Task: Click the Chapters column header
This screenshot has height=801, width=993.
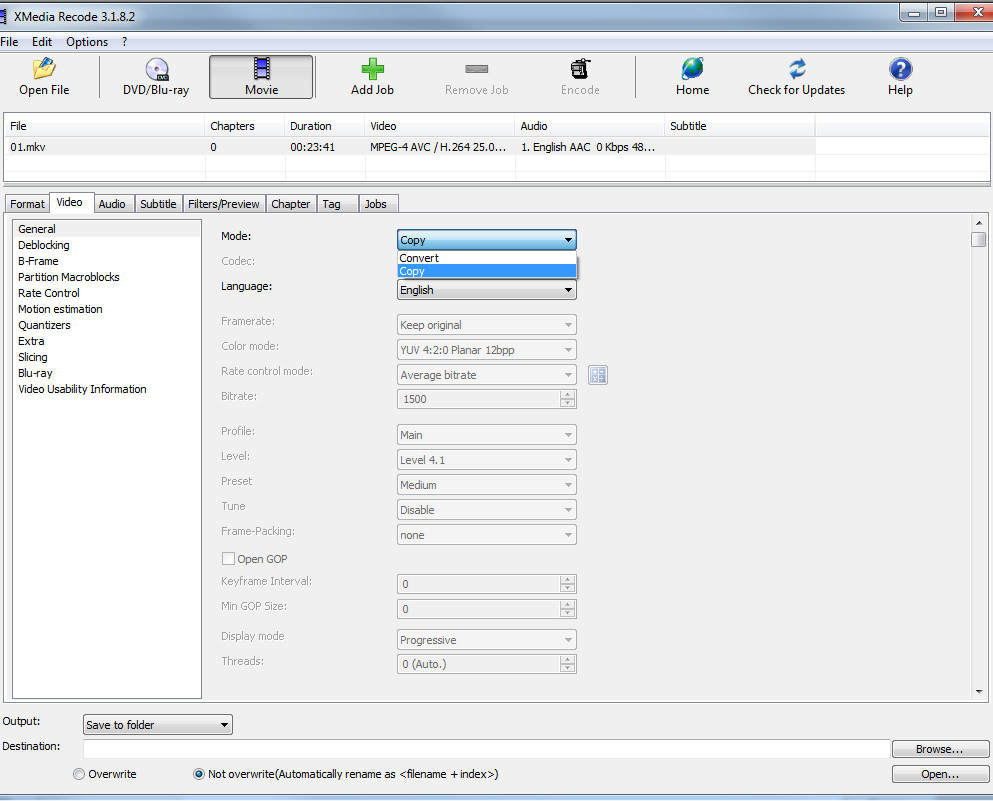Action: pos(244,126)
